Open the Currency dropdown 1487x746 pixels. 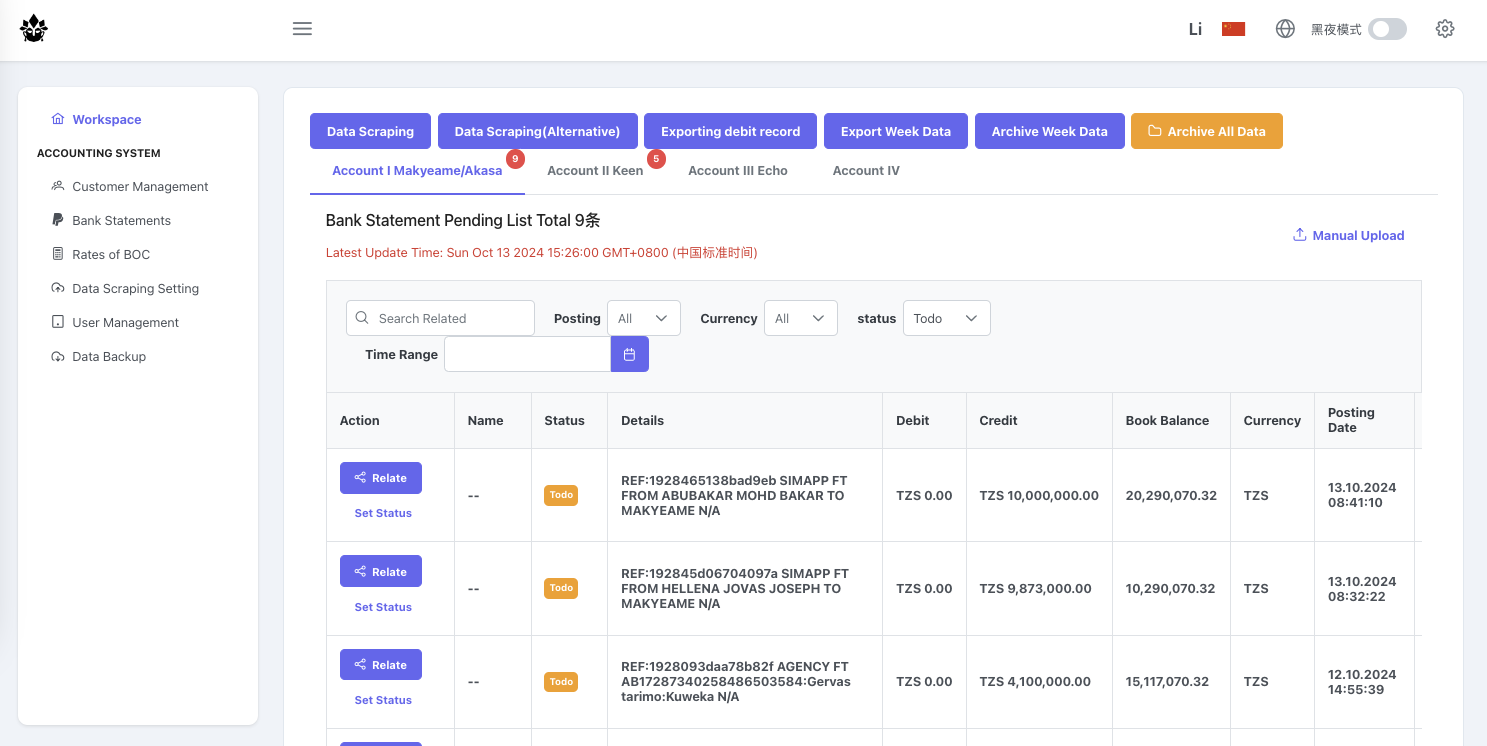tap(801, 318)
